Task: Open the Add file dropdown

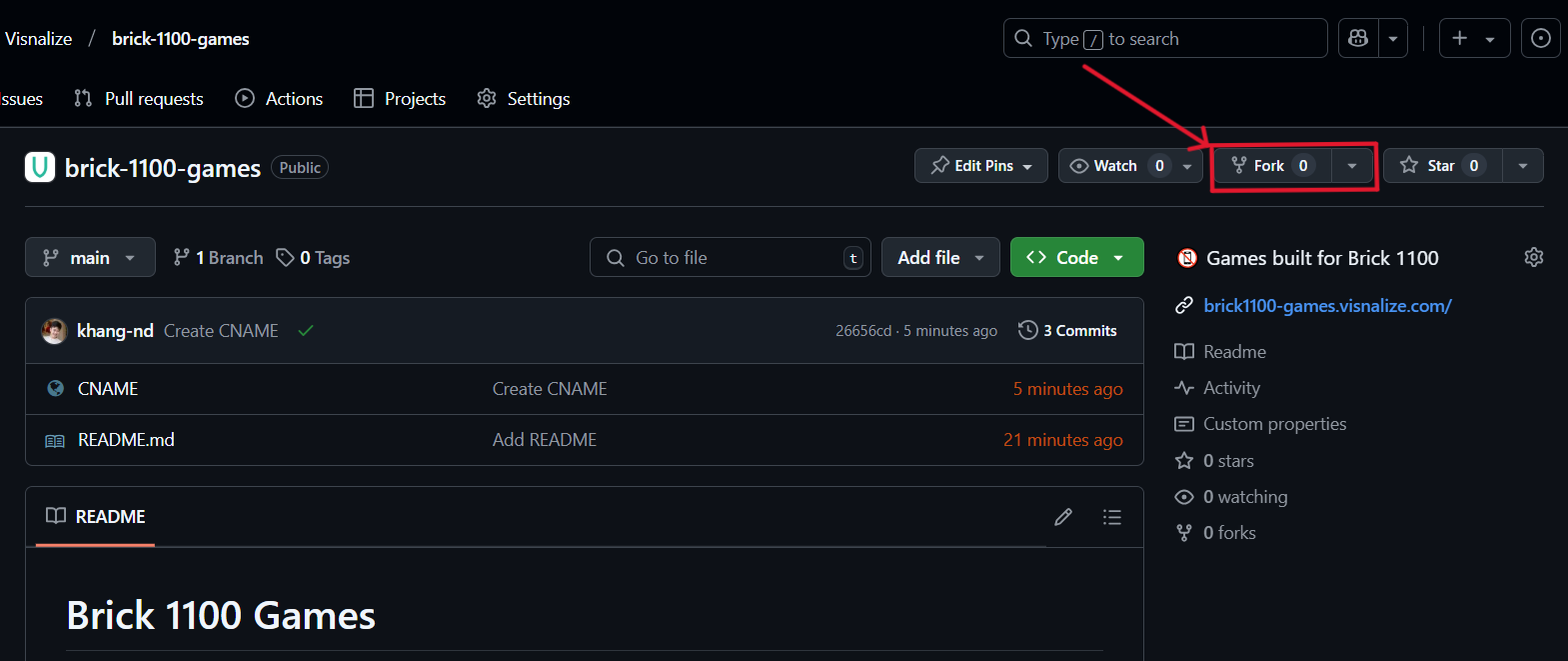Action: (940, 257)
